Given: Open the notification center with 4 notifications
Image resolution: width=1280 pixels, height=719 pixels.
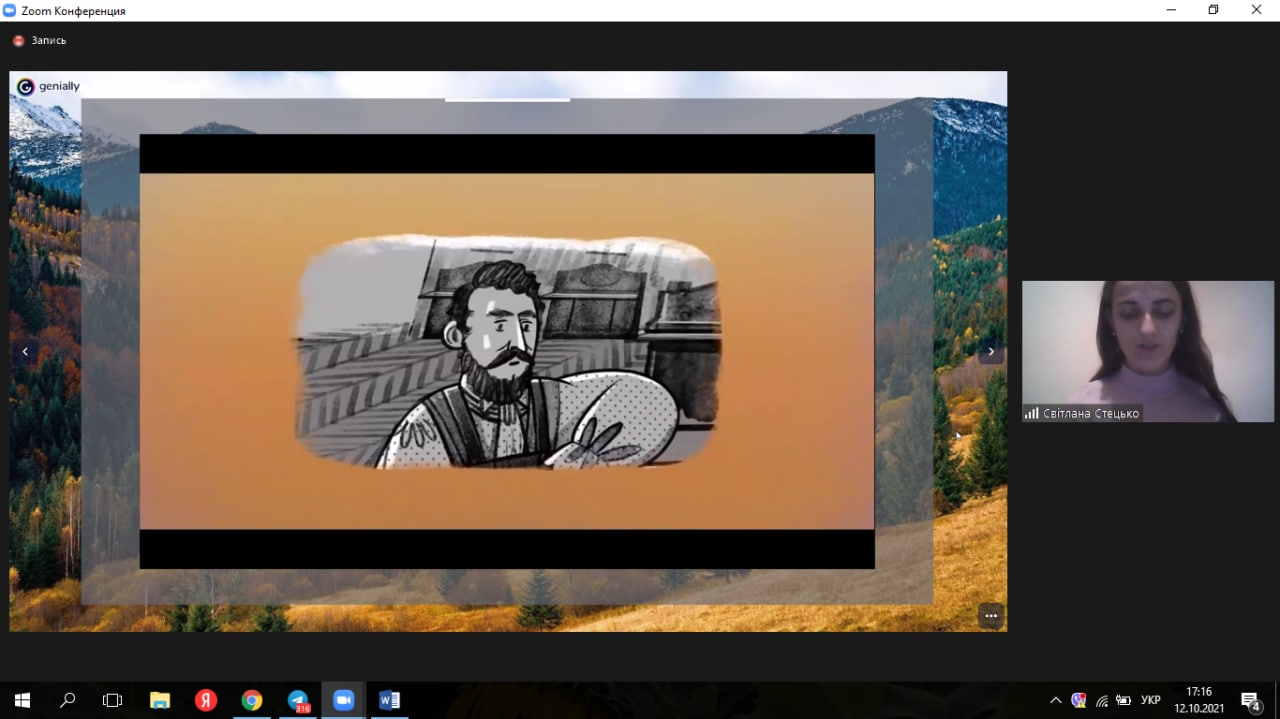Looking at the screenshot, I should [x=1250, y=700].
